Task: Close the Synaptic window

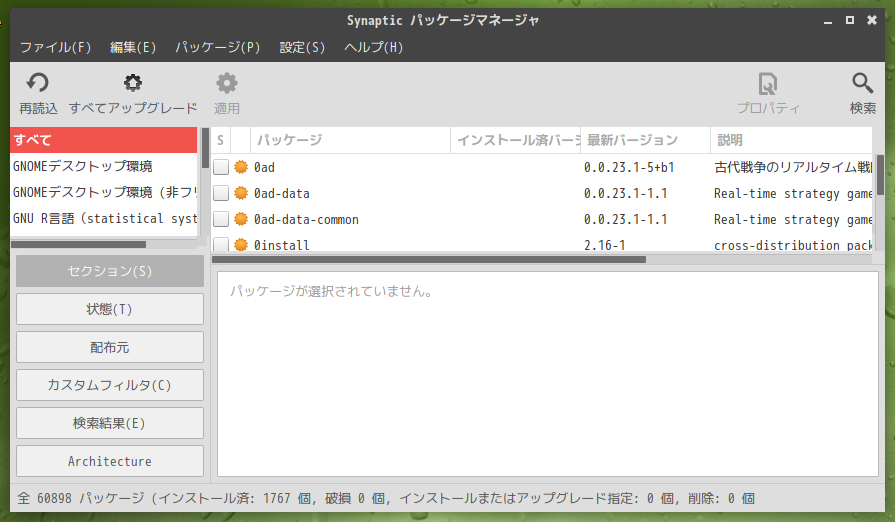Action: pyautogui.click(x=872, y=20)
